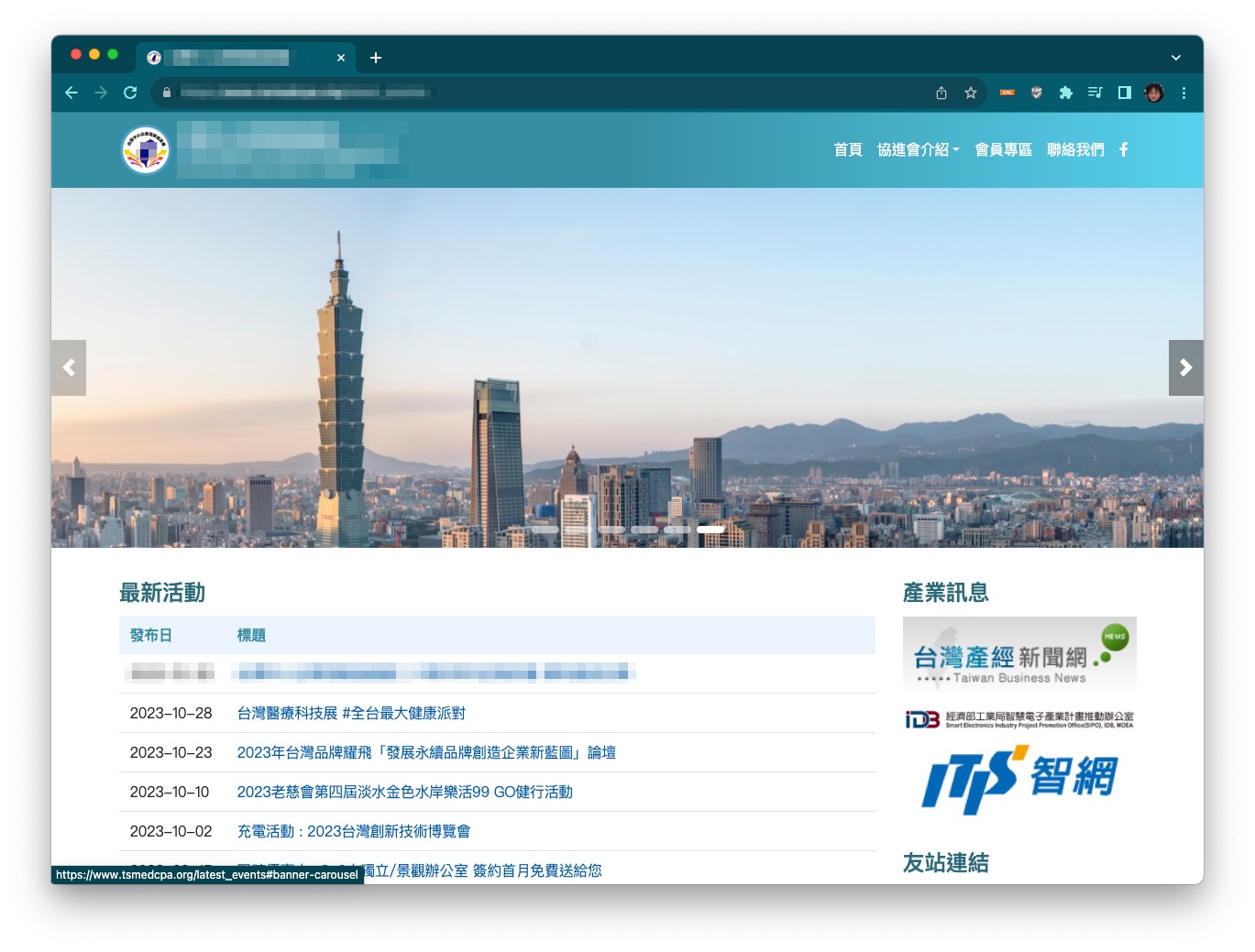Bookmark this page with the star icon
This screenshot has width=1255, height=952.
pos(970,93)
